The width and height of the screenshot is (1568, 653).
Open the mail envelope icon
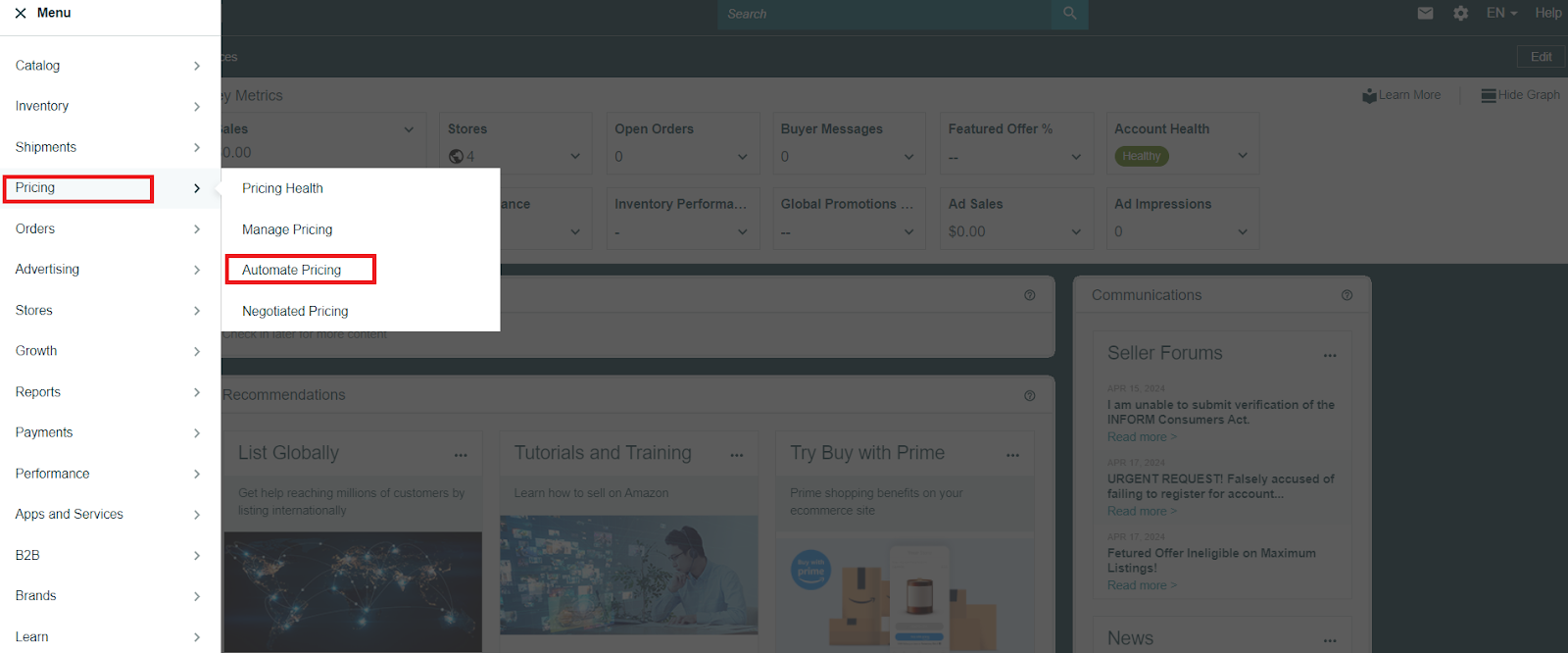point(1425,14)
